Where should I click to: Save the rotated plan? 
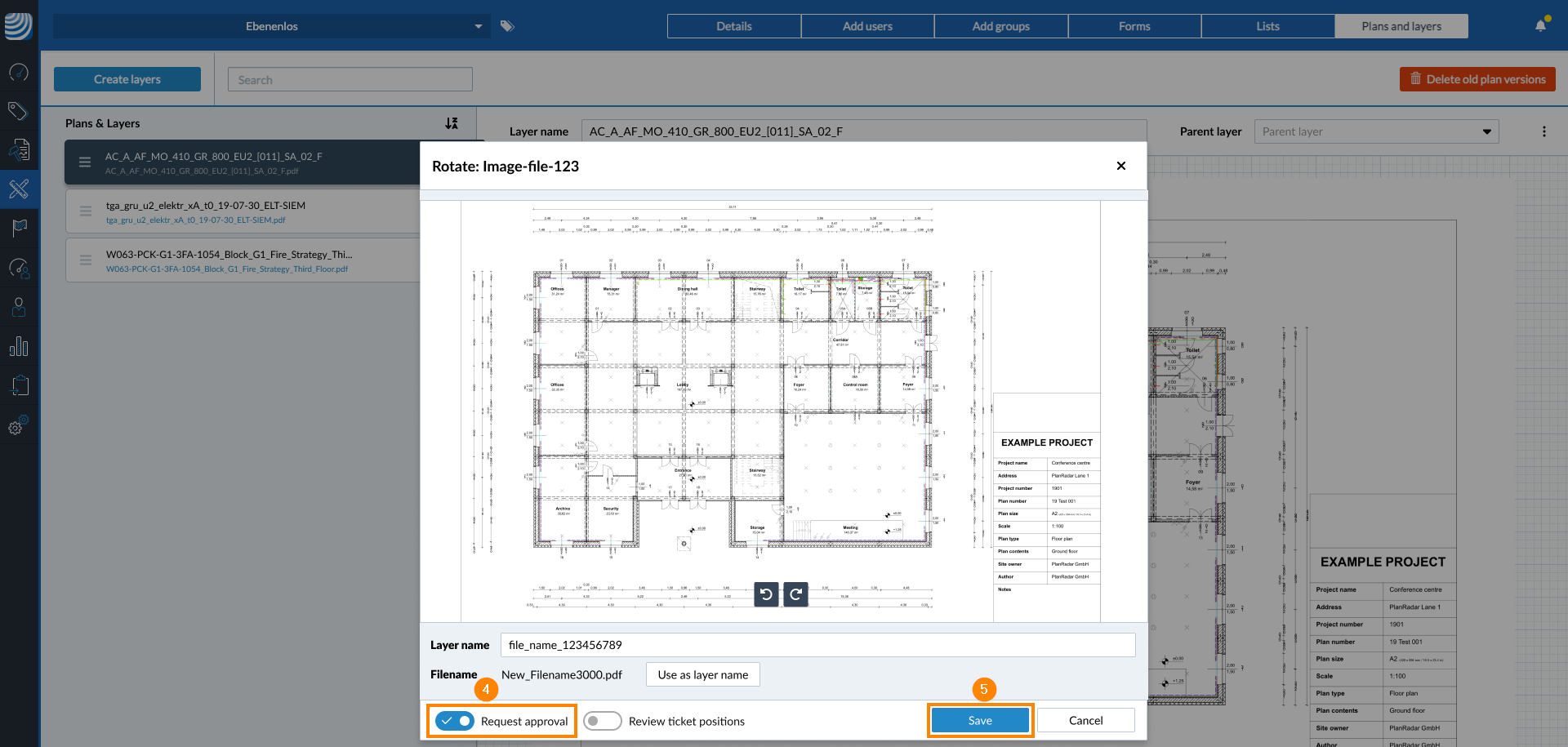click(x=980, y=720)
